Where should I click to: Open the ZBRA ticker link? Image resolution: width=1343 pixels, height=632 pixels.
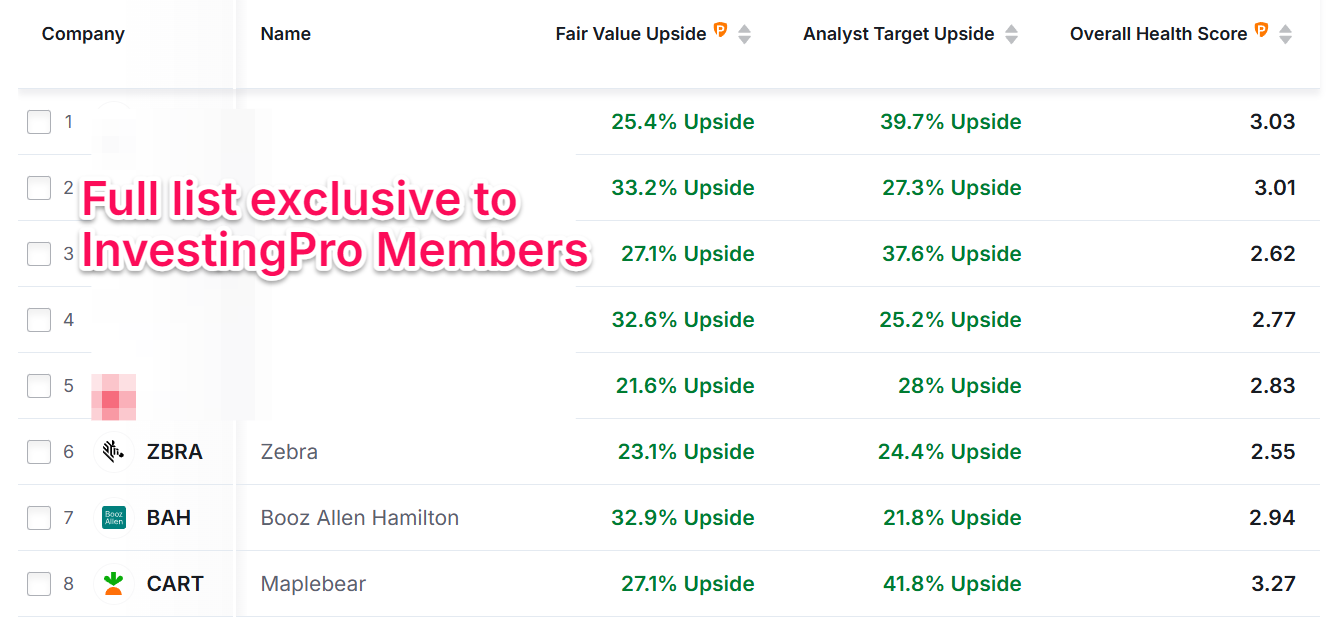point(174,452)
